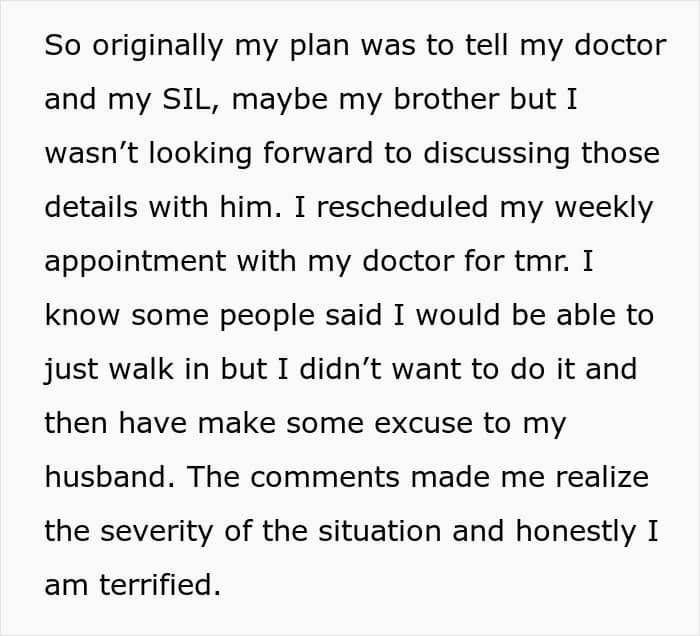
Task: Click the word "severity" in the paragraph
Action: pos(156,532)
